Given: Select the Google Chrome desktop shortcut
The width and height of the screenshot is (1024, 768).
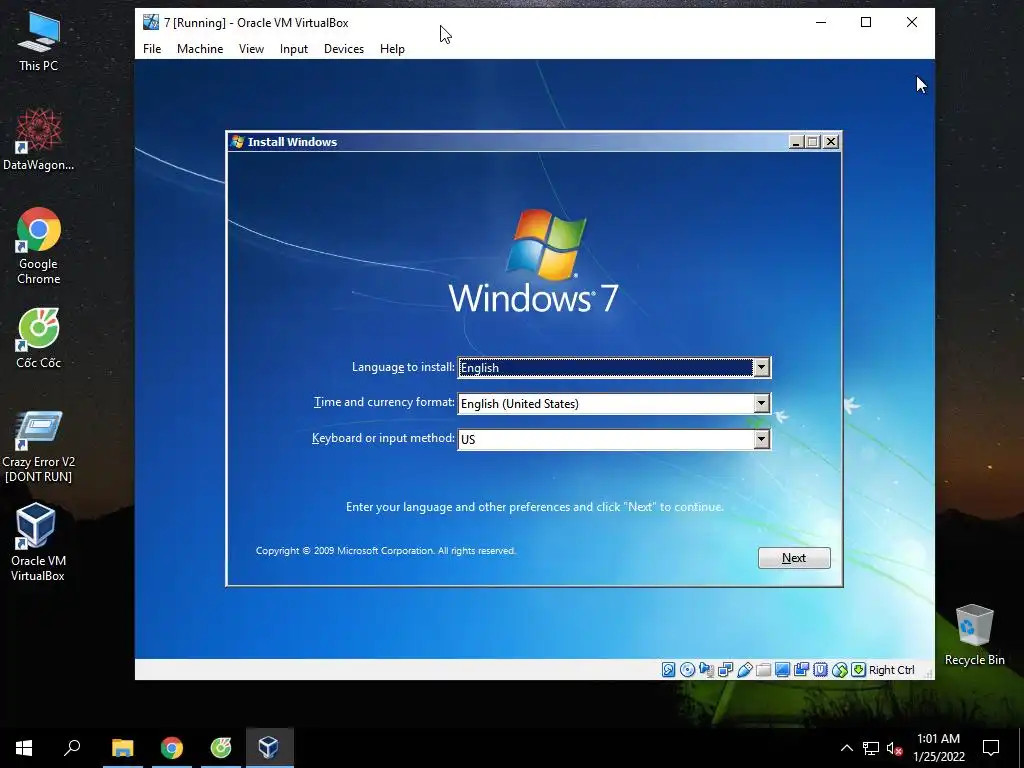Looking at the screenshot, I should (x=39, y=246).
